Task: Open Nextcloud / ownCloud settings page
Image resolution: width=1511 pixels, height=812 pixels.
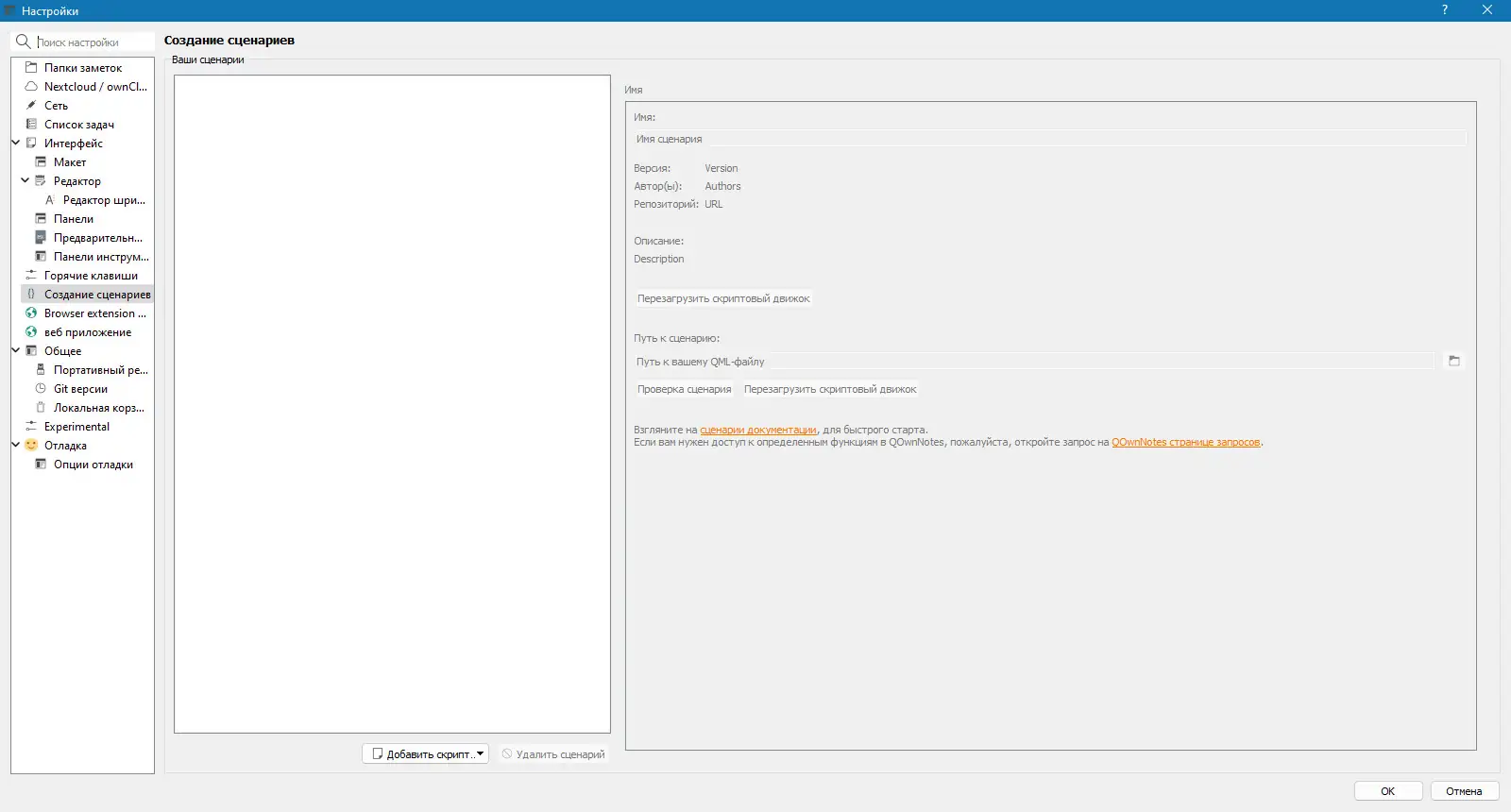Action: (x=95, y=87)
